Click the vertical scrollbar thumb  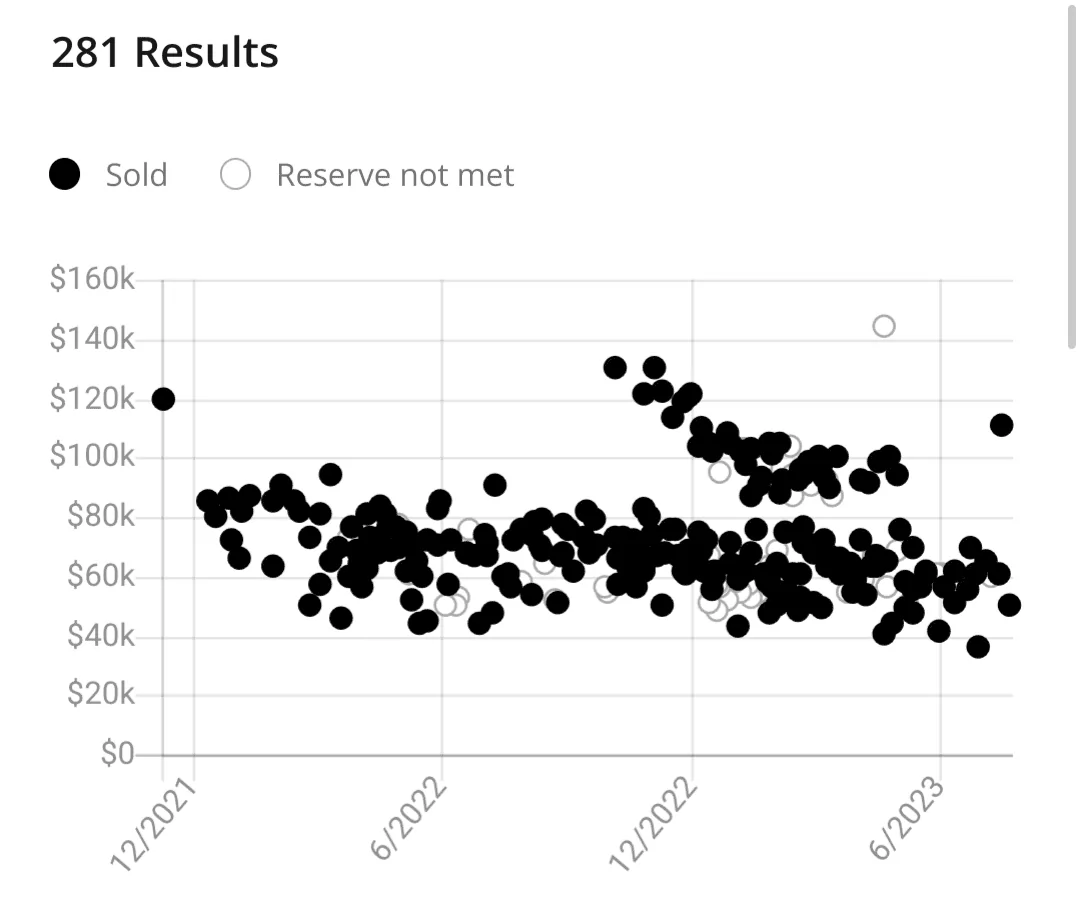pyautogui.click(x=1072, y=174)
